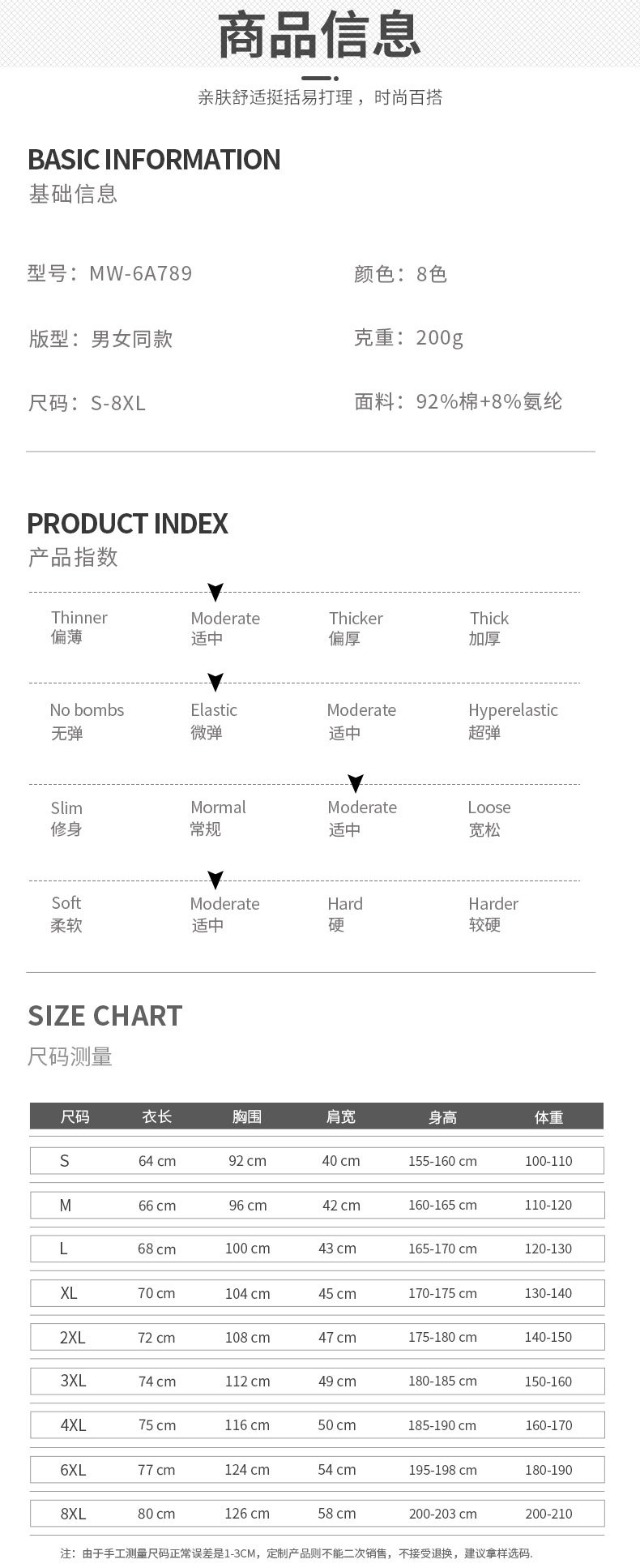Click the arrow marker above Elastic 微弹
The width and height of the screenshot is (640, 1568).
pos(215,683)
